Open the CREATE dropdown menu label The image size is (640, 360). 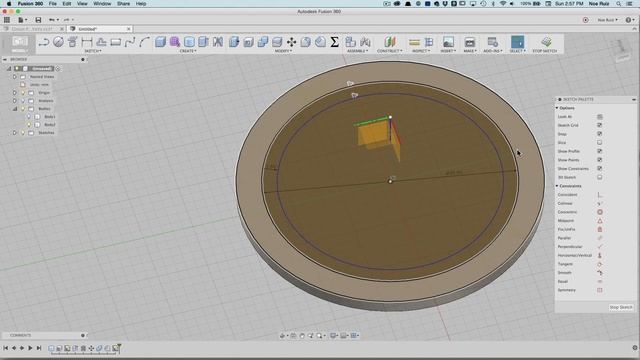point(188,51)
